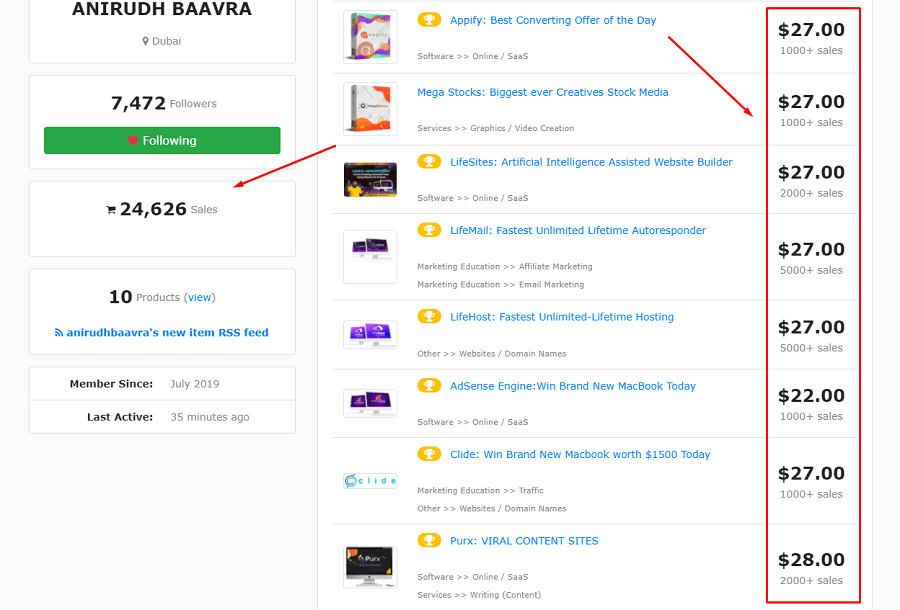This screenshot has height=610, width=900.
Task: Open the Appify product thumbnail
Action: (370, 37)
